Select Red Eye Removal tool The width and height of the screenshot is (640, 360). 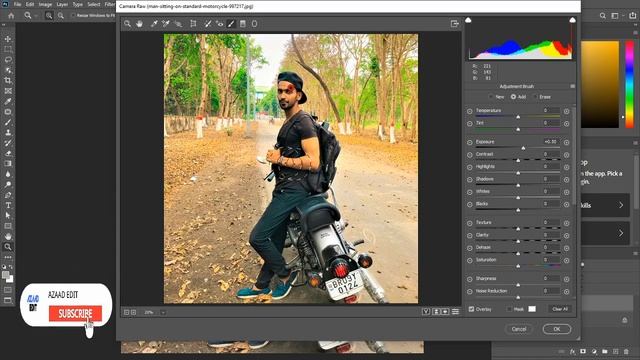pos(220,24)
